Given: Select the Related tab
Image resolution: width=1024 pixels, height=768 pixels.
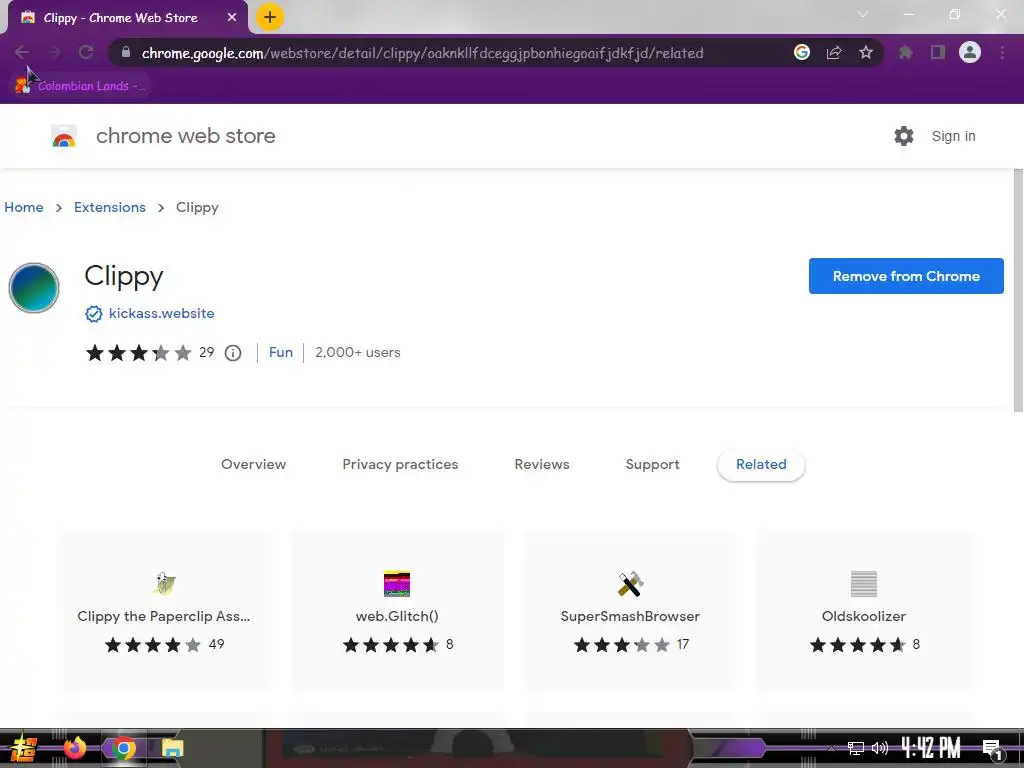Looking at the screenshot, I should 761,464.
